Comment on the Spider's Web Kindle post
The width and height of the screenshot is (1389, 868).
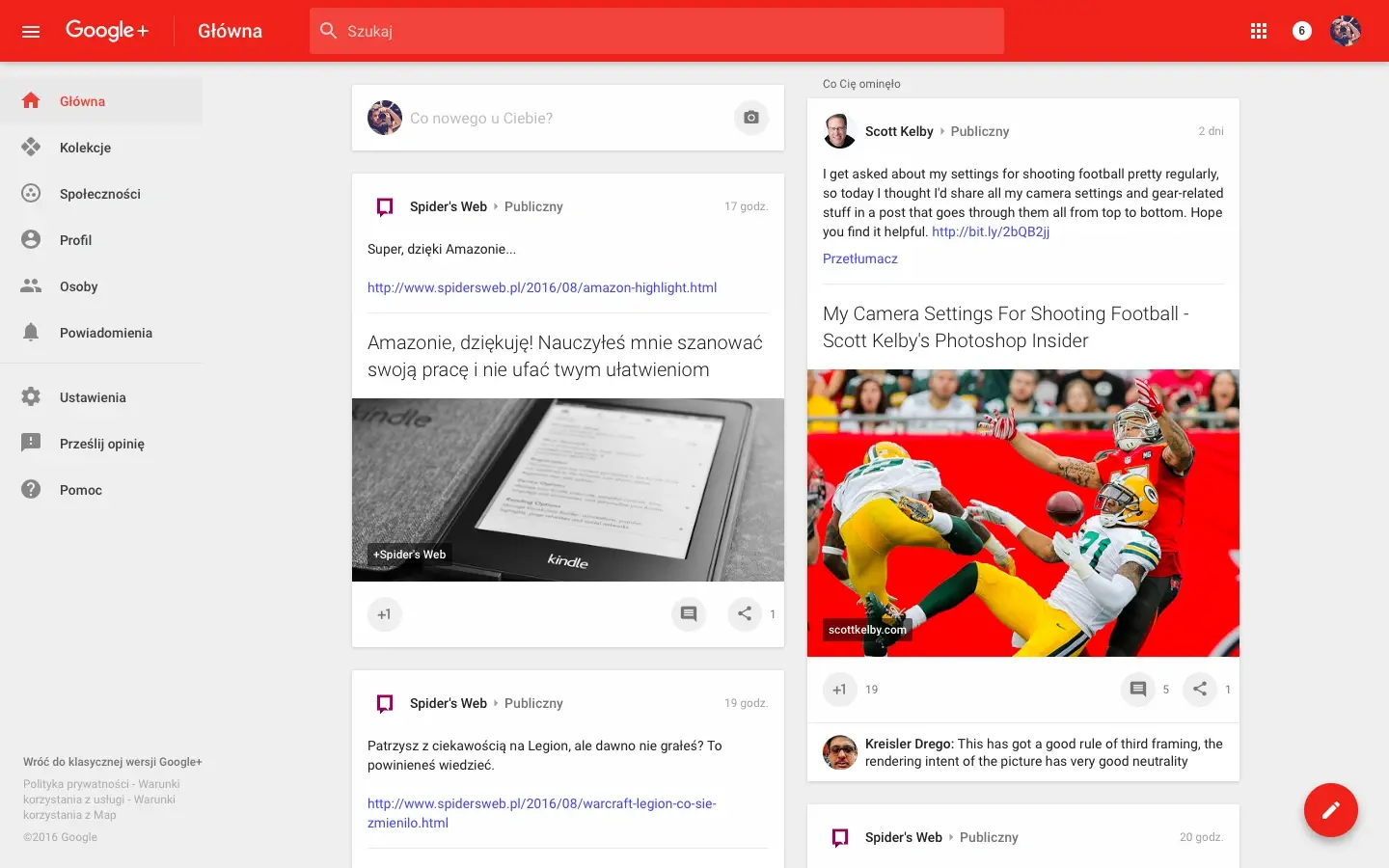tap(688, 613)
